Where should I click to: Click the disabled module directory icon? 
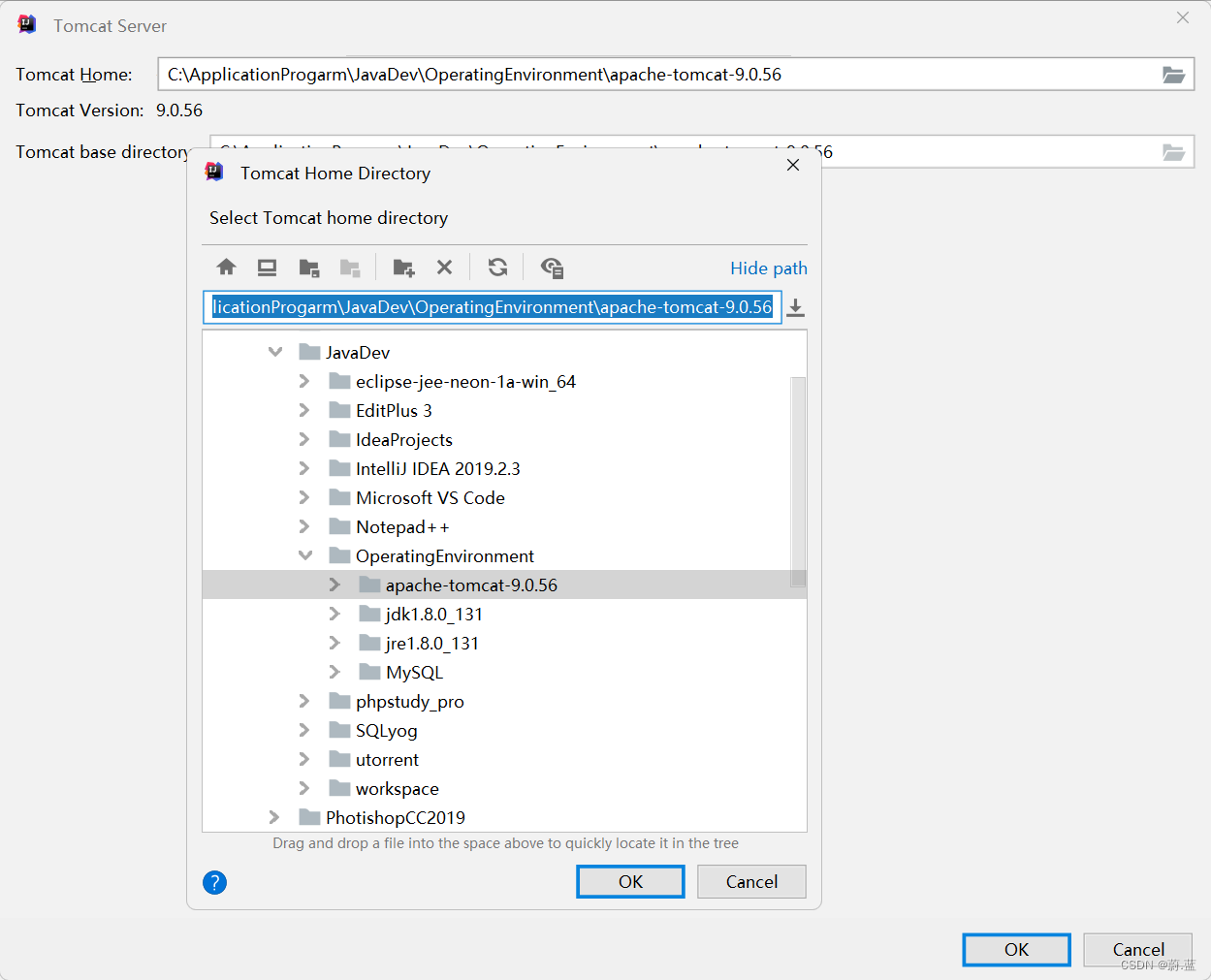(350, 268)
